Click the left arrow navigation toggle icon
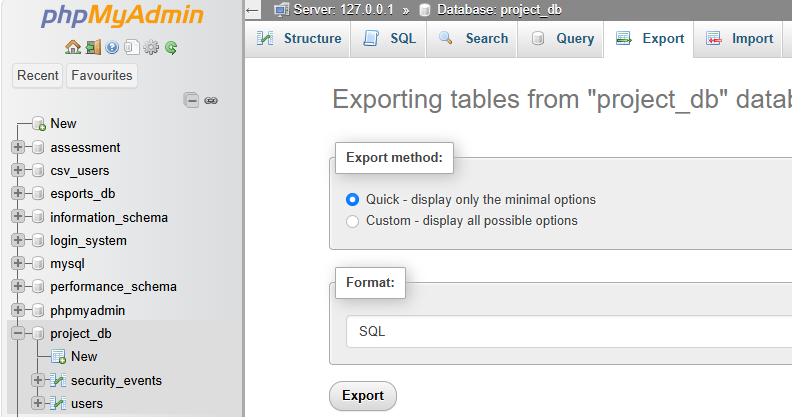Image resolution: width=792 pixels, height=417 pixels. coord(252,10)
